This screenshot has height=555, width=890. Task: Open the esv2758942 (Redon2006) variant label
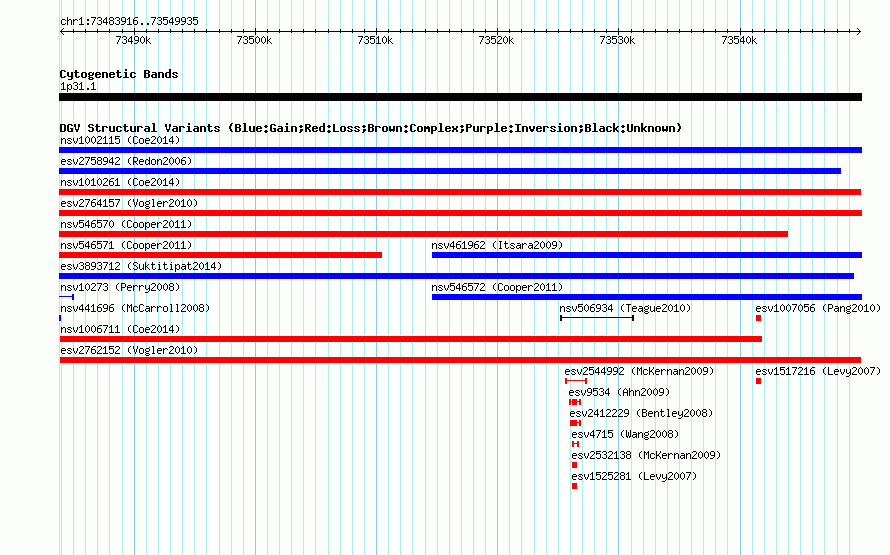point(126,161)
